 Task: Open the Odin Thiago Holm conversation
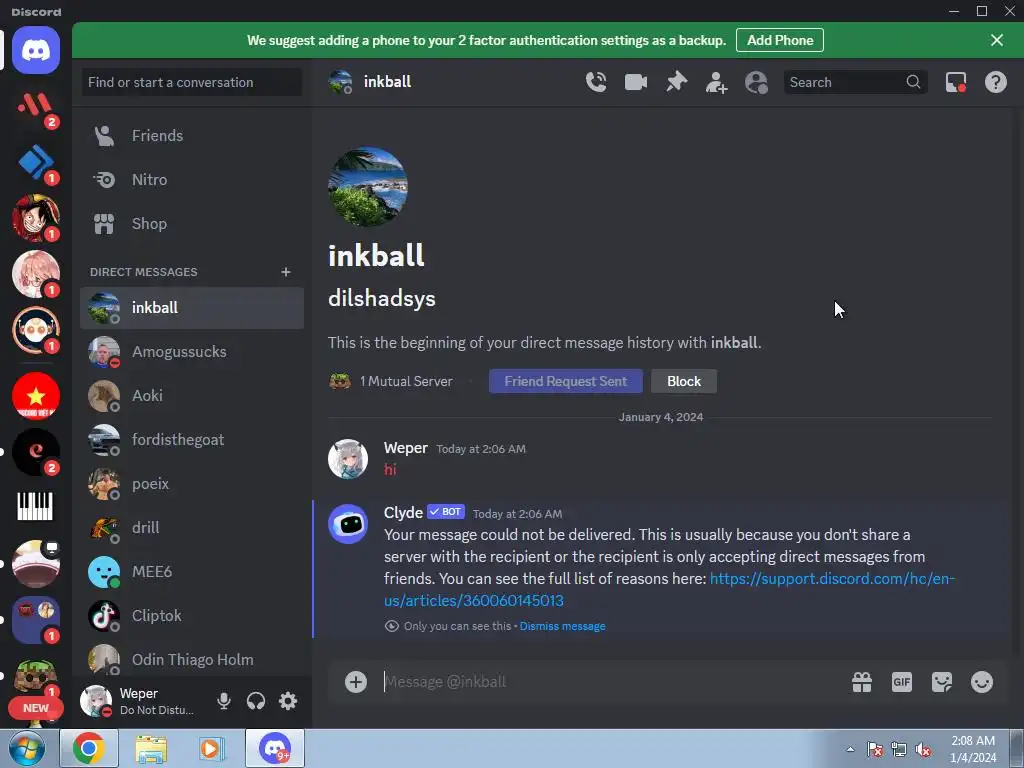click(x=192, y=660)
